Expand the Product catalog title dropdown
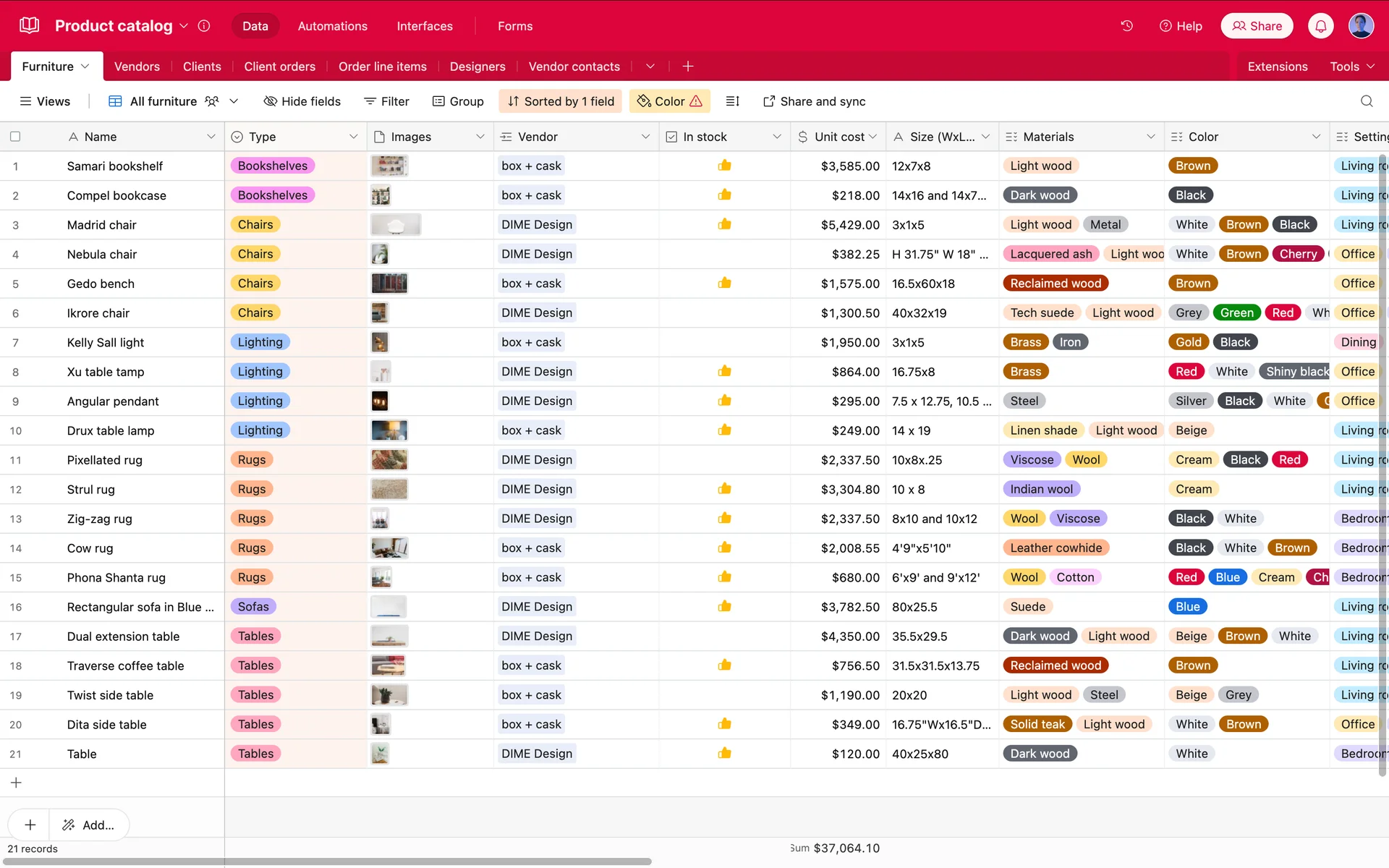This screenshot has width=1389, height=868. pos(184,26)
